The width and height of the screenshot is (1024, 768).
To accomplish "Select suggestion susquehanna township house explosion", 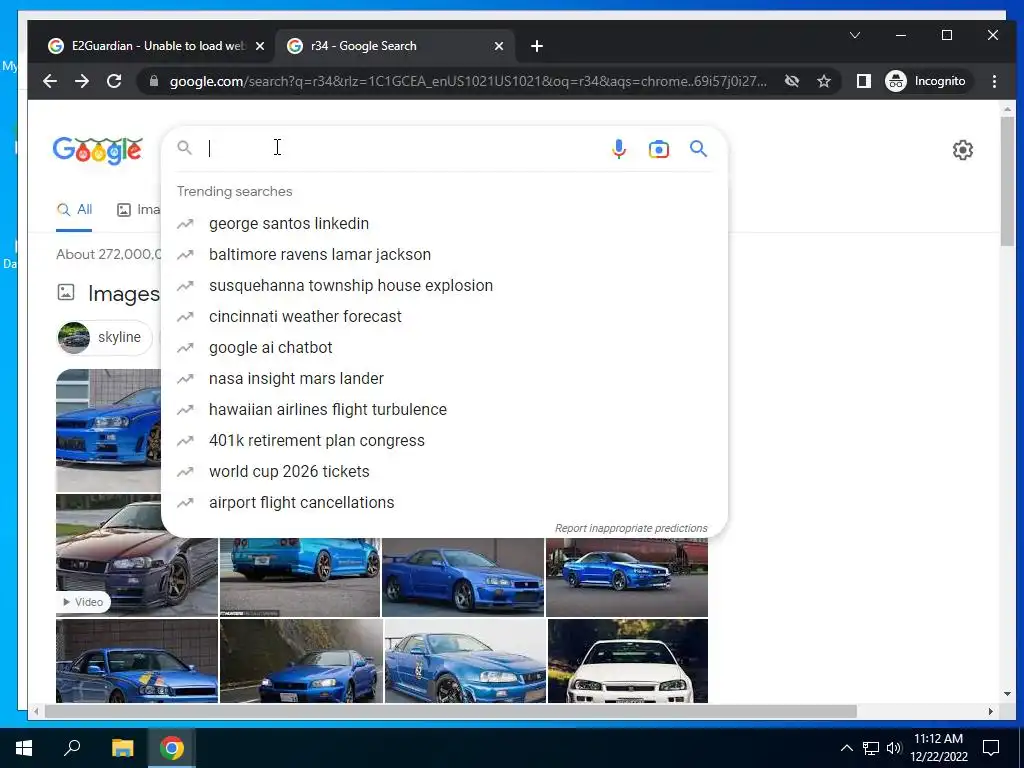I will 444,285.
